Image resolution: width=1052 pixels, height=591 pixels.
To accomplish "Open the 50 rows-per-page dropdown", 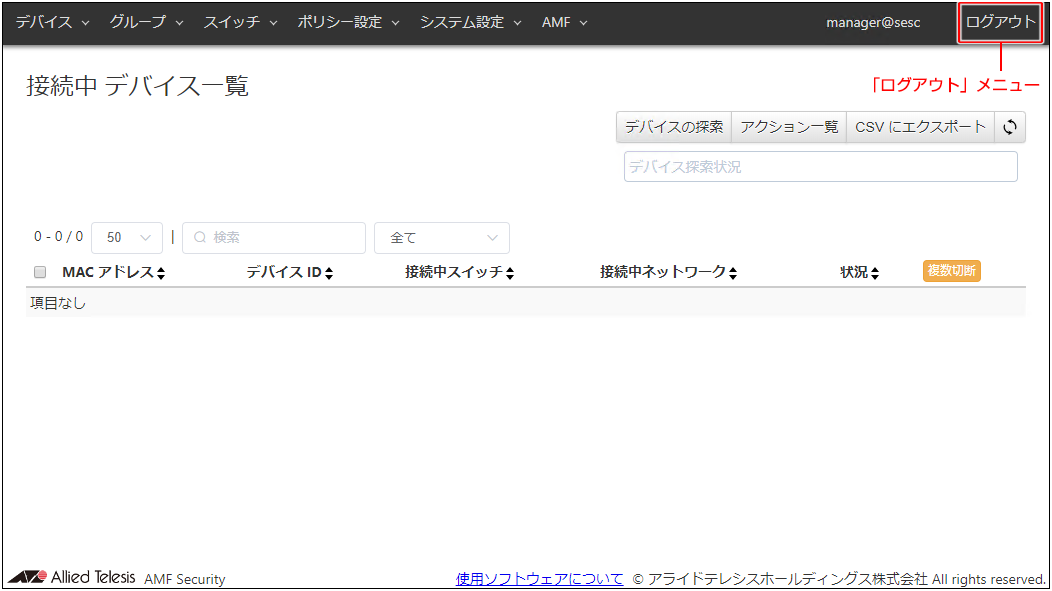I will pos(126,238).
